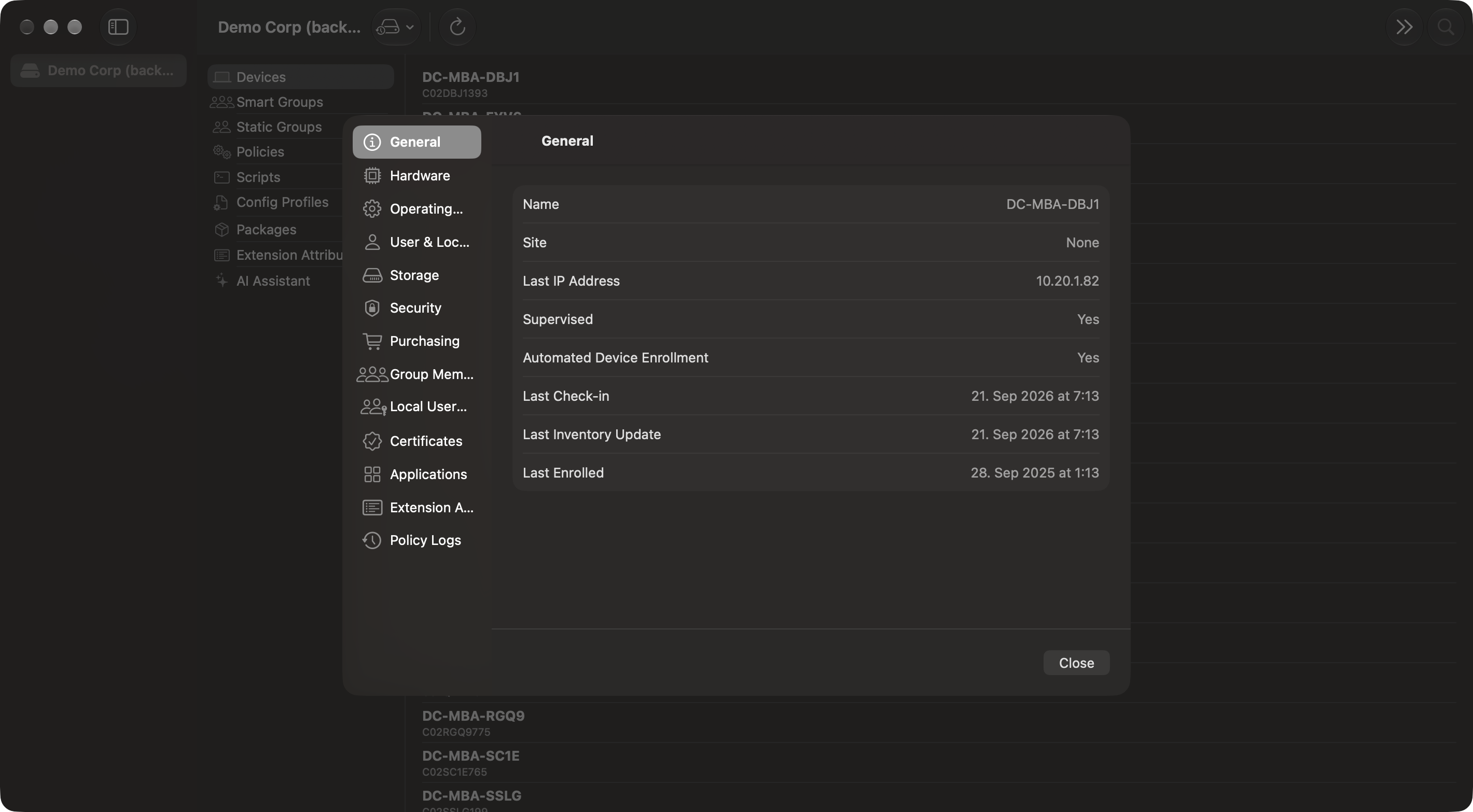
Task: Click the Last Check-in date value
Action: click(x=1034, y=396)
